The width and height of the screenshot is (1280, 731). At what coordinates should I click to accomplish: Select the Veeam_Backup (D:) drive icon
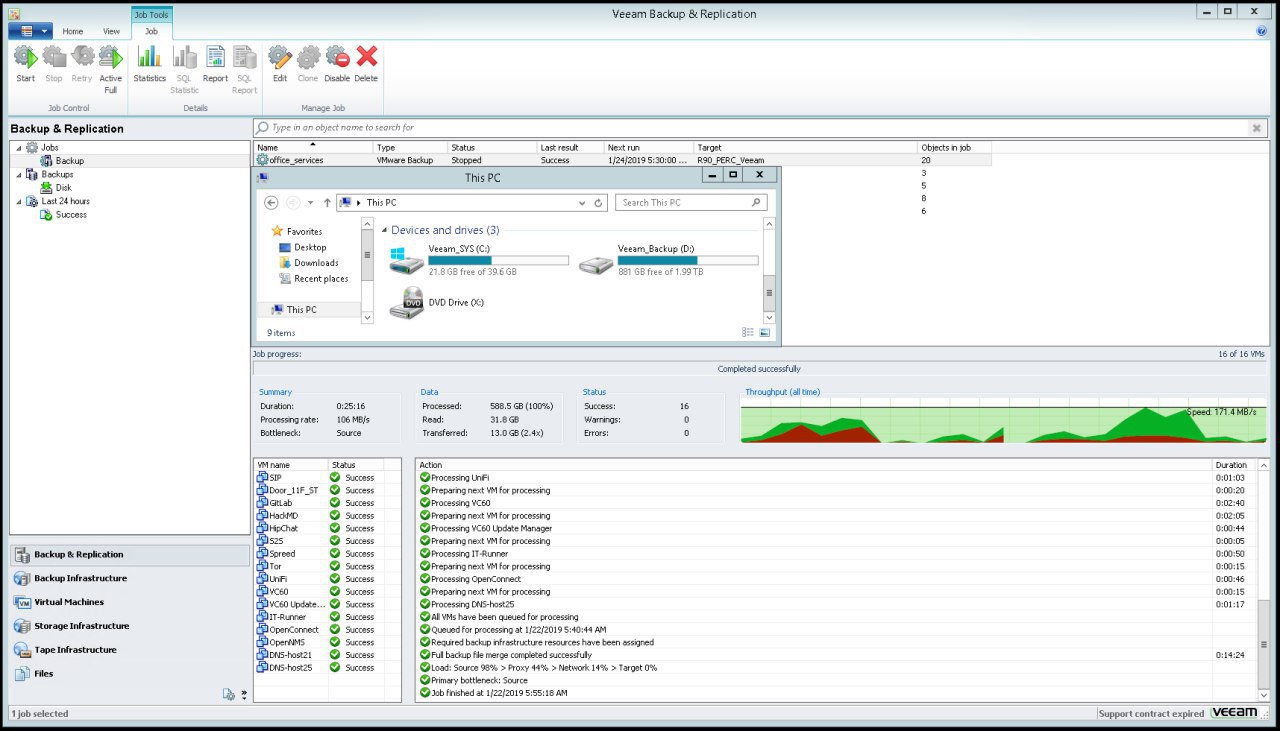tap(596, 265)
